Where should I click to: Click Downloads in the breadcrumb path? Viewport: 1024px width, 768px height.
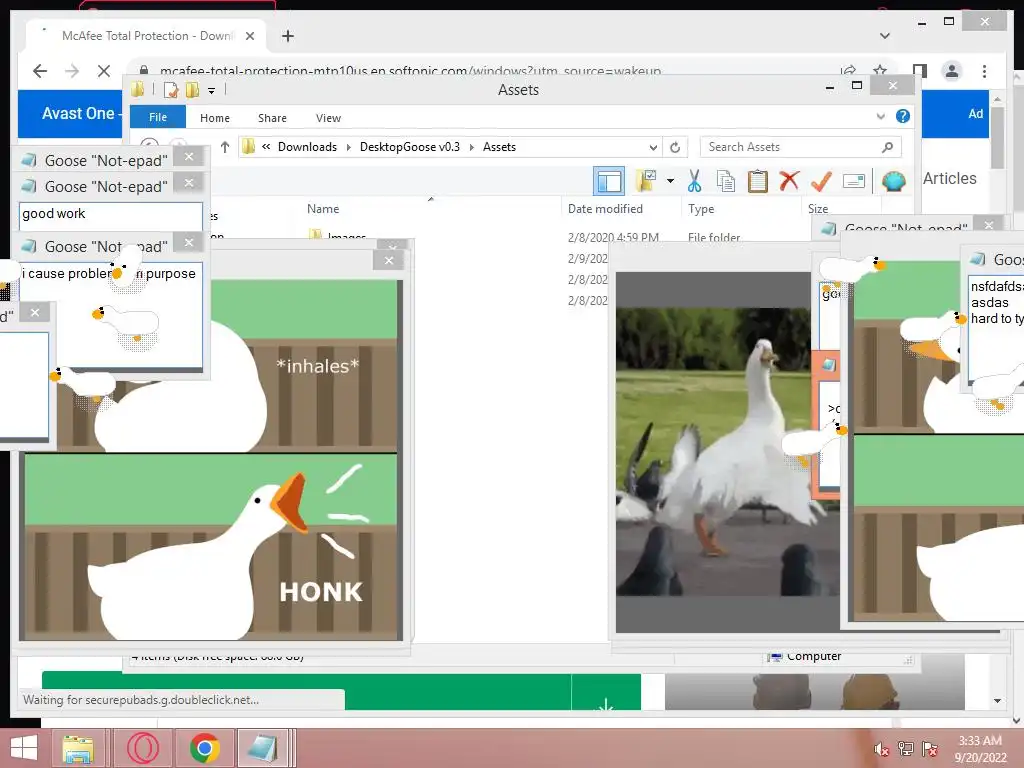(307, 147)
